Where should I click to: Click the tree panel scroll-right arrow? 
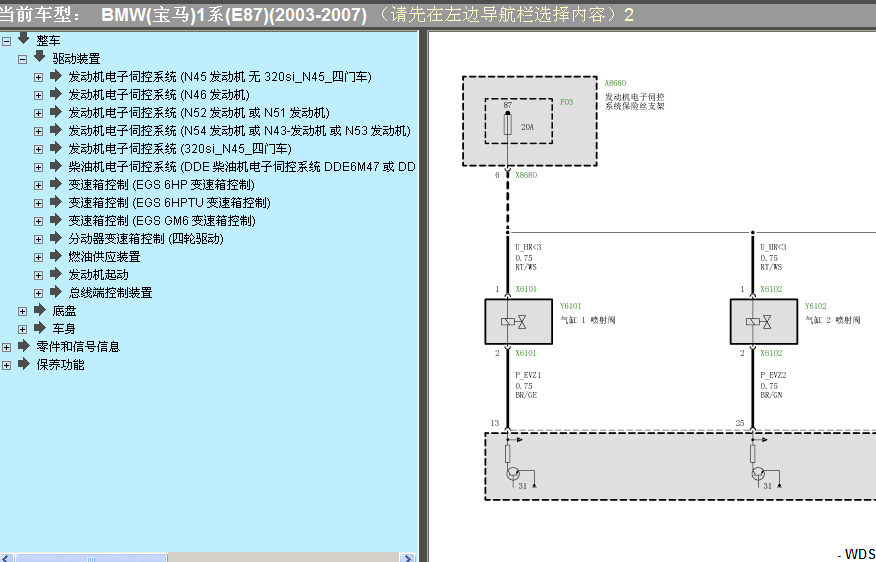coord(407,558)
